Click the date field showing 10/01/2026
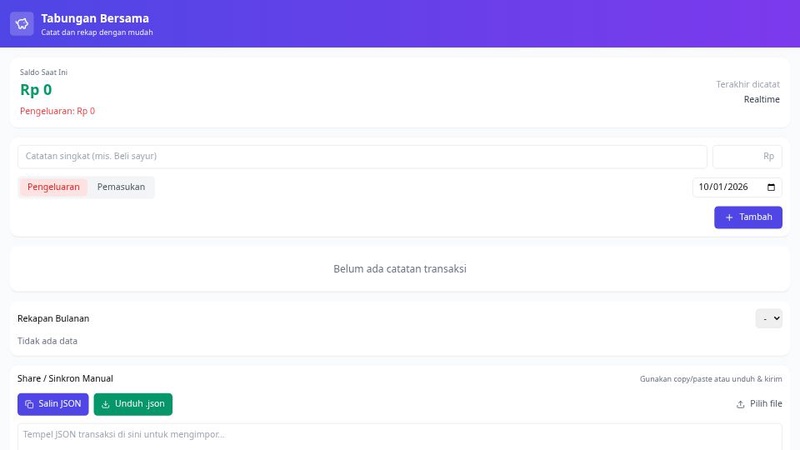This screenshot has height=450, width=800. pos(737,187)
